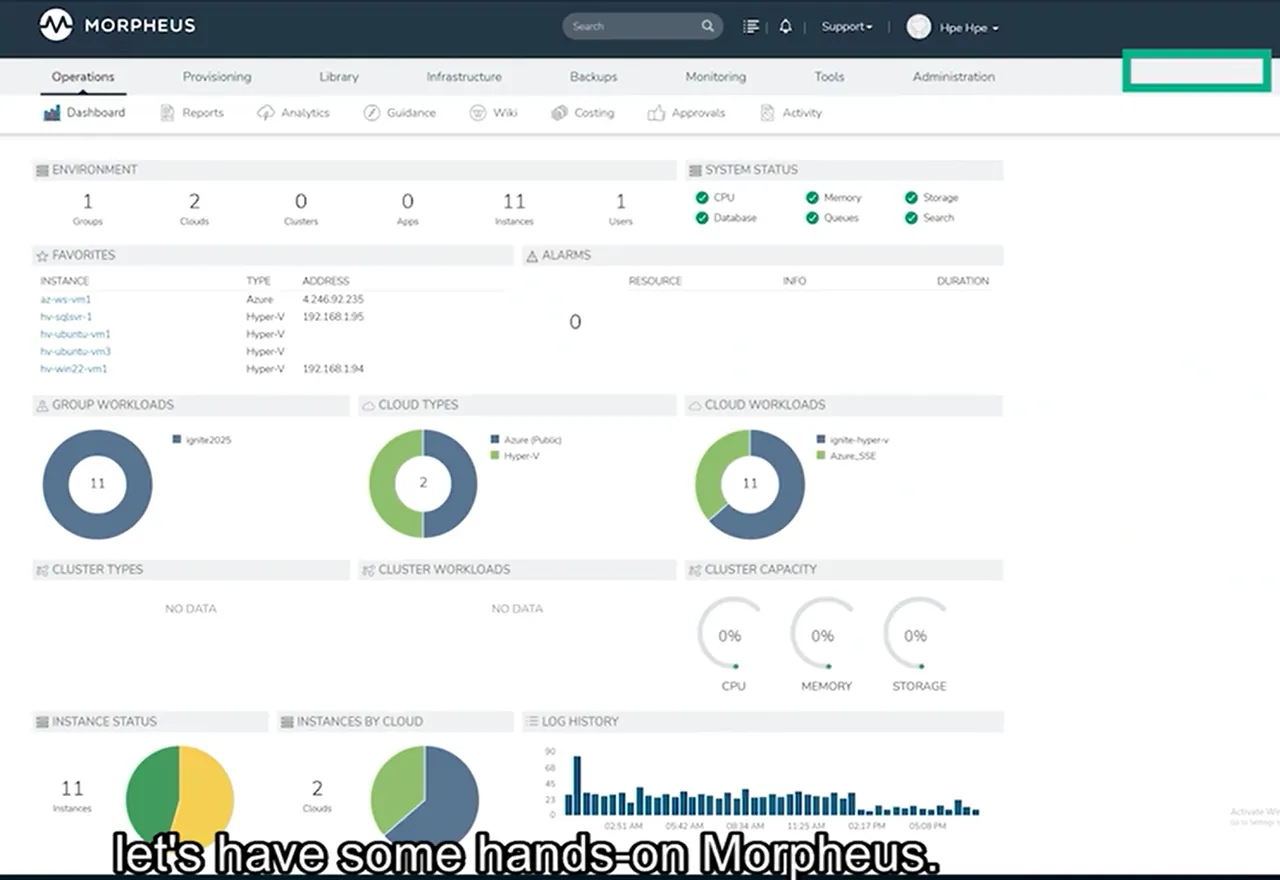Click the Database status check icon

pyautogui.click(x=702, y=218)
